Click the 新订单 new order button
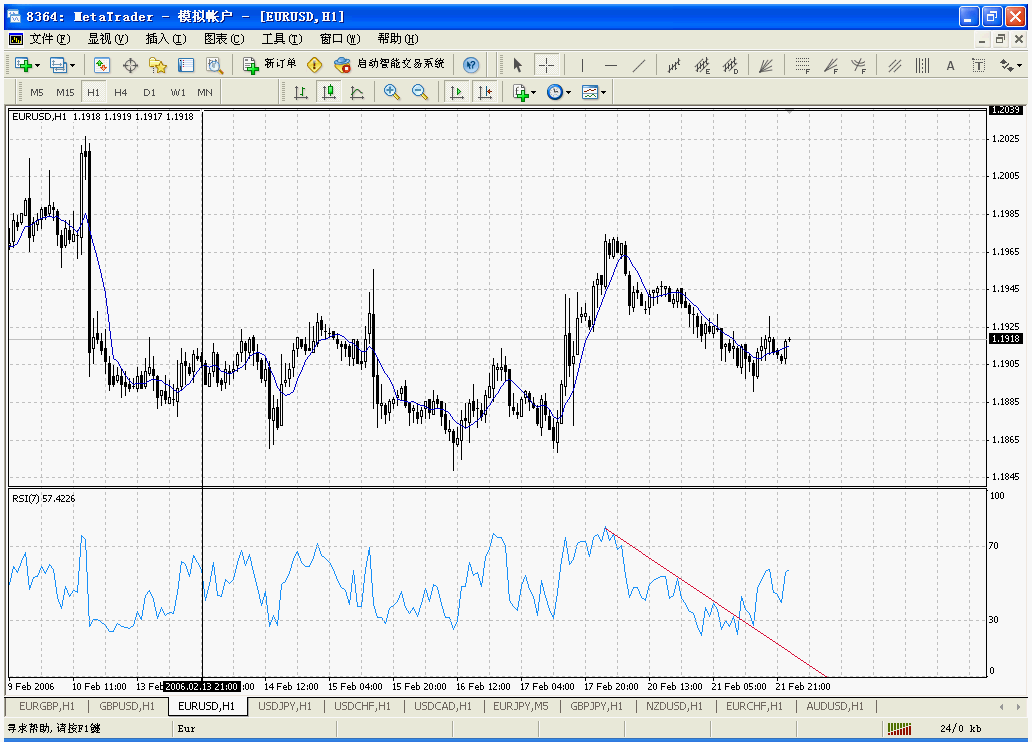The width and height of the screenshot is (1032, 742). coord(270,65)
